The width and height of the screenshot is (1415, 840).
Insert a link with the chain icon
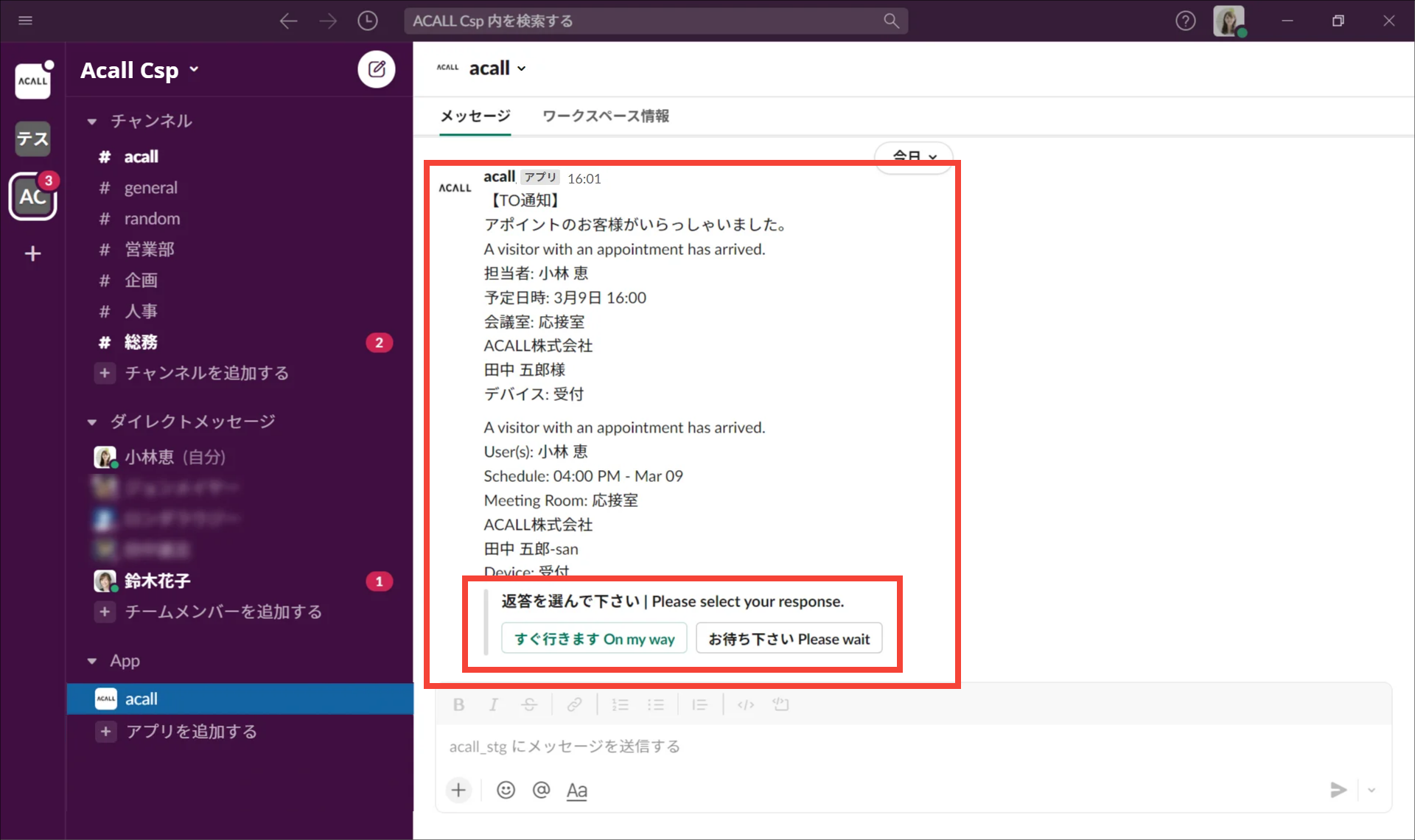(x=574, y=704)
